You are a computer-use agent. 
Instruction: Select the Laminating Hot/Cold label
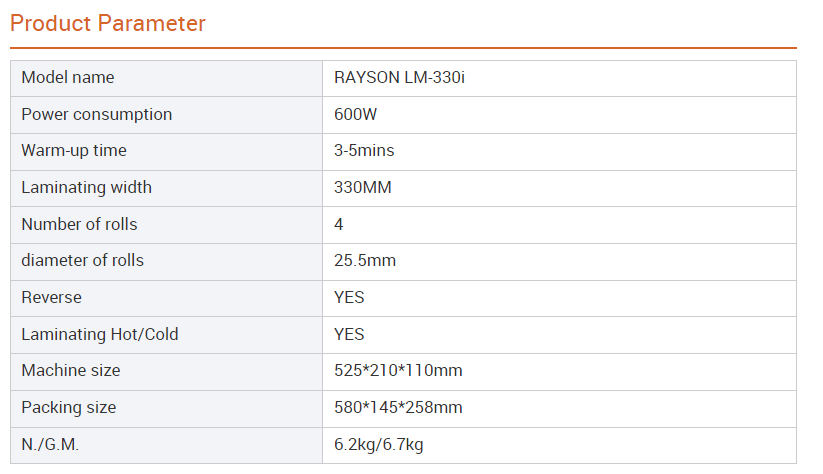[100, 334]
